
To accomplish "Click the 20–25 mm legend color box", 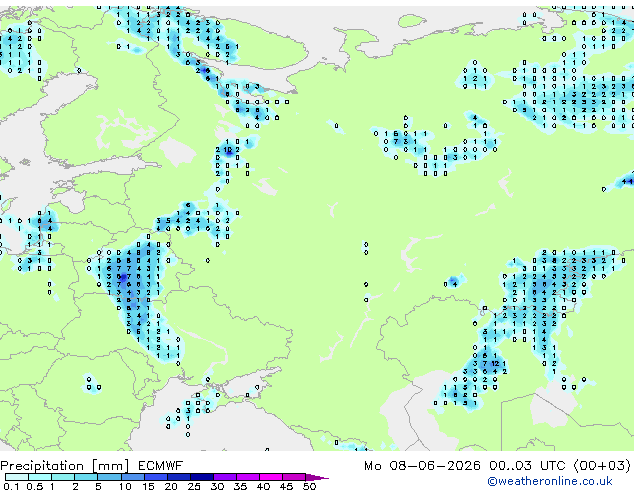I will (x=178, y=477).
